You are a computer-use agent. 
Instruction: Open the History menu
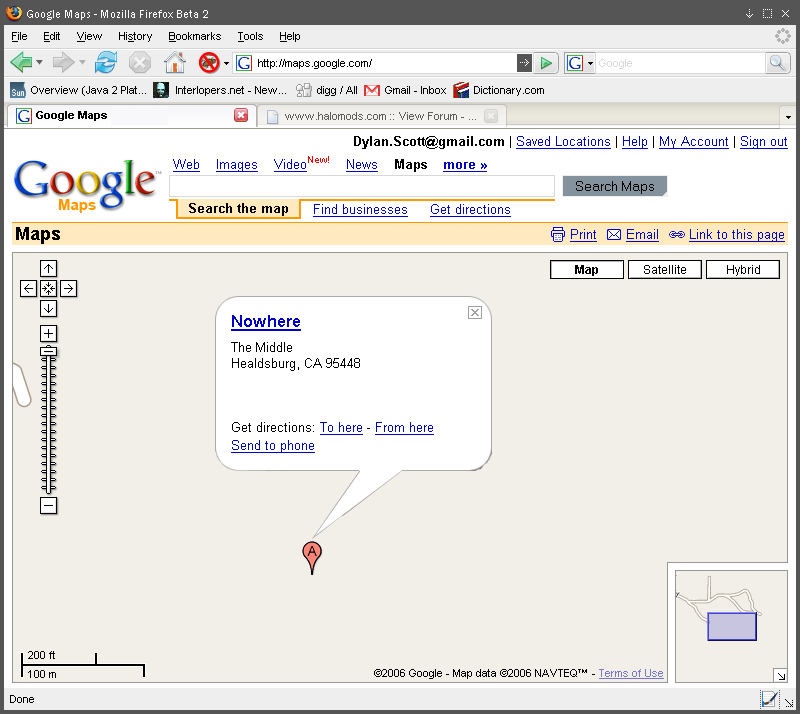pyautogui.click(x=135, y=36)
